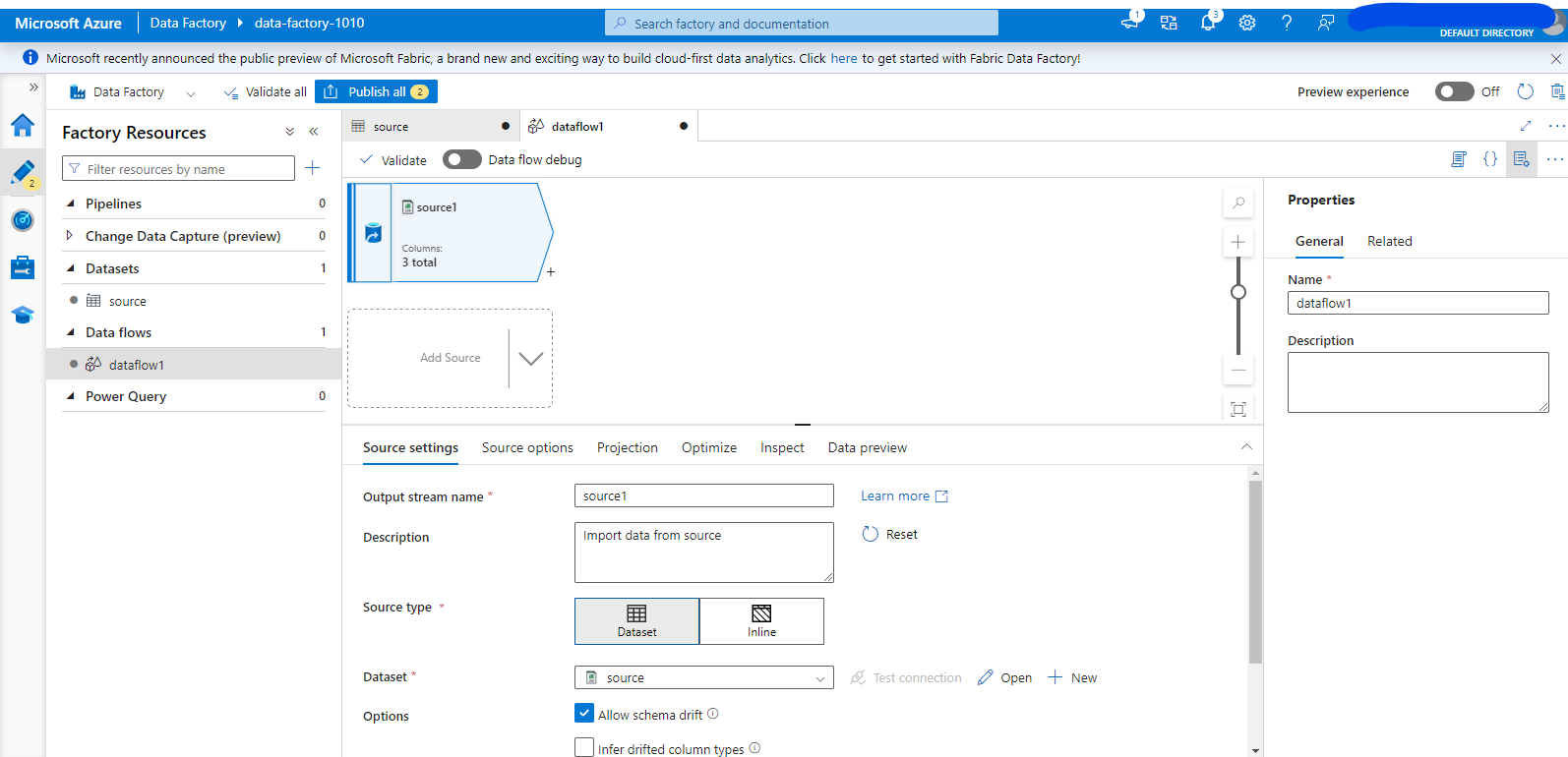Viewport: 1568px width, 757px height.
Task: Open dataflow toolbar more options ellipsis
Action: (x=1554, y=159)
